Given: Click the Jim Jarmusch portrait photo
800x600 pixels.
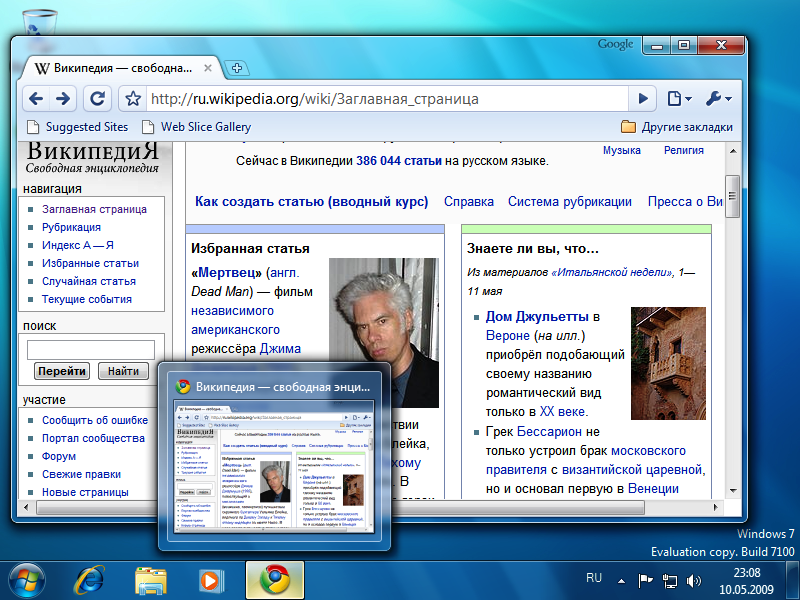Looking at the screenshot, I should [384, 333].
